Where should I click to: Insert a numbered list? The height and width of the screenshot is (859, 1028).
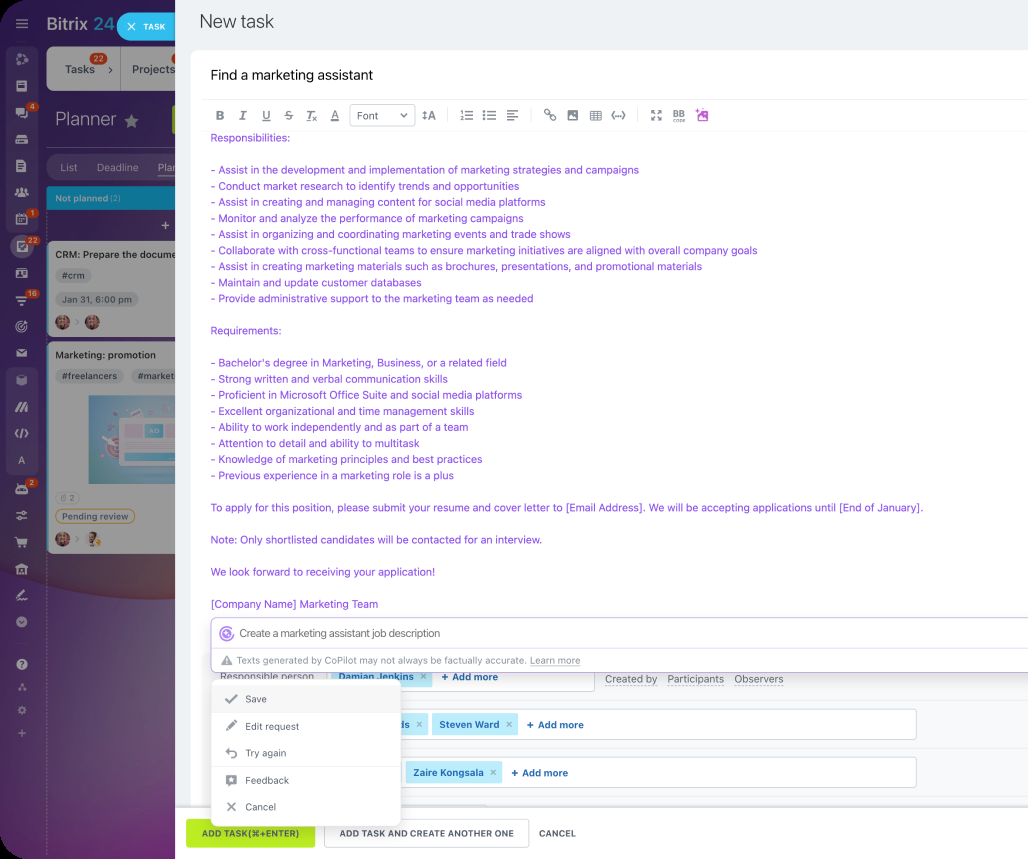pyautogui.click(x=466, y=115)
